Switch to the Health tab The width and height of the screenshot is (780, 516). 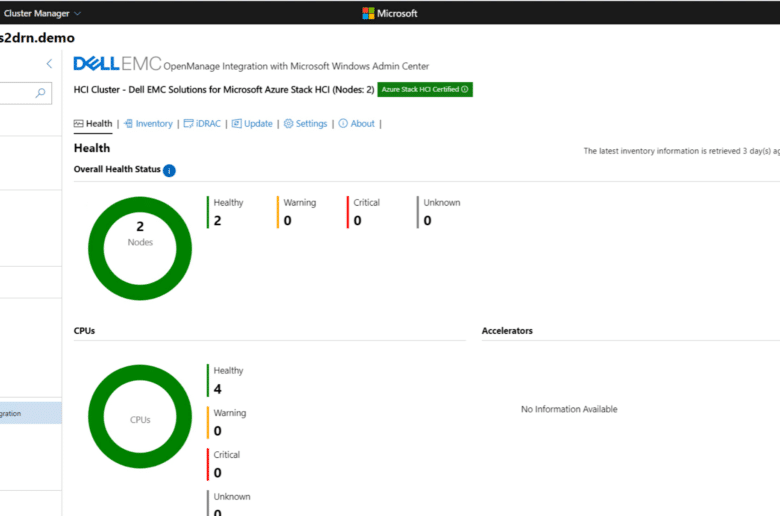[x=93, y=124]
